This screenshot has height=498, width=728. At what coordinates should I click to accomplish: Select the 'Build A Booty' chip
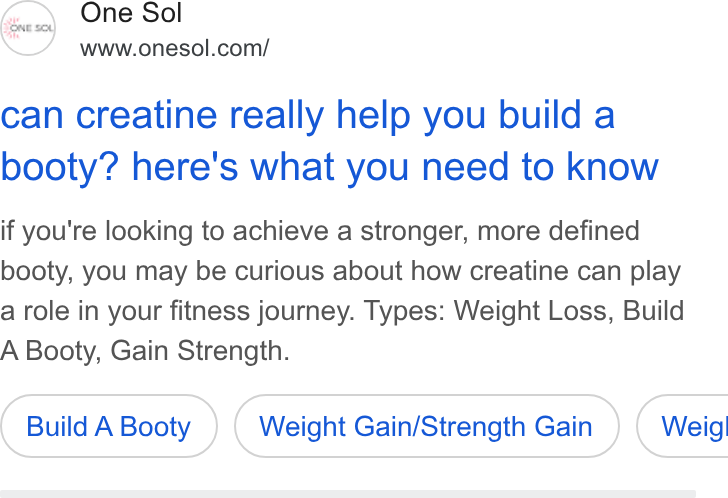(109, 426)
